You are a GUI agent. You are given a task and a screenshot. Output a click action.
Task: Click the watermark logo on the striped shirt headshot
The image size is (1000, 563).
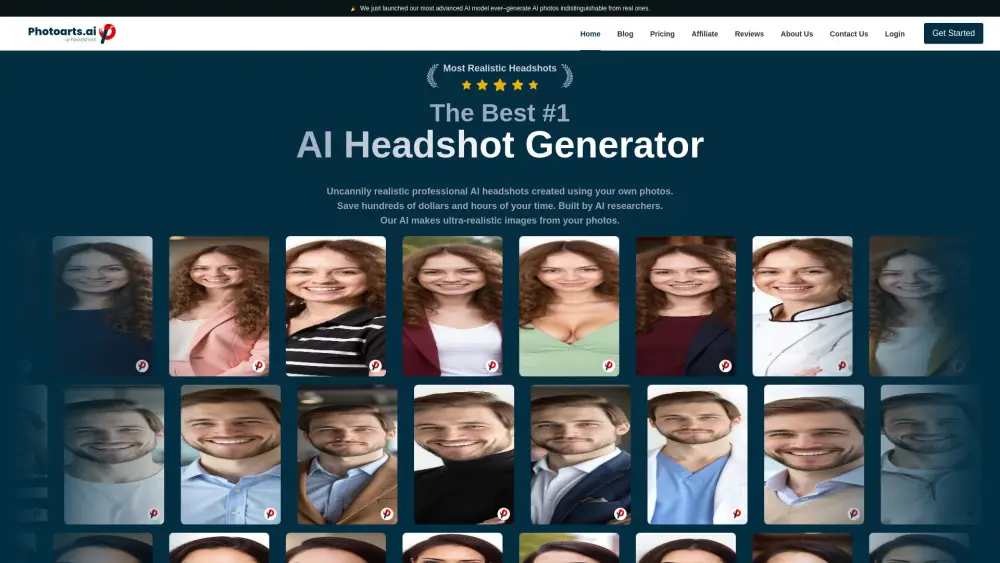click(375, 366)
